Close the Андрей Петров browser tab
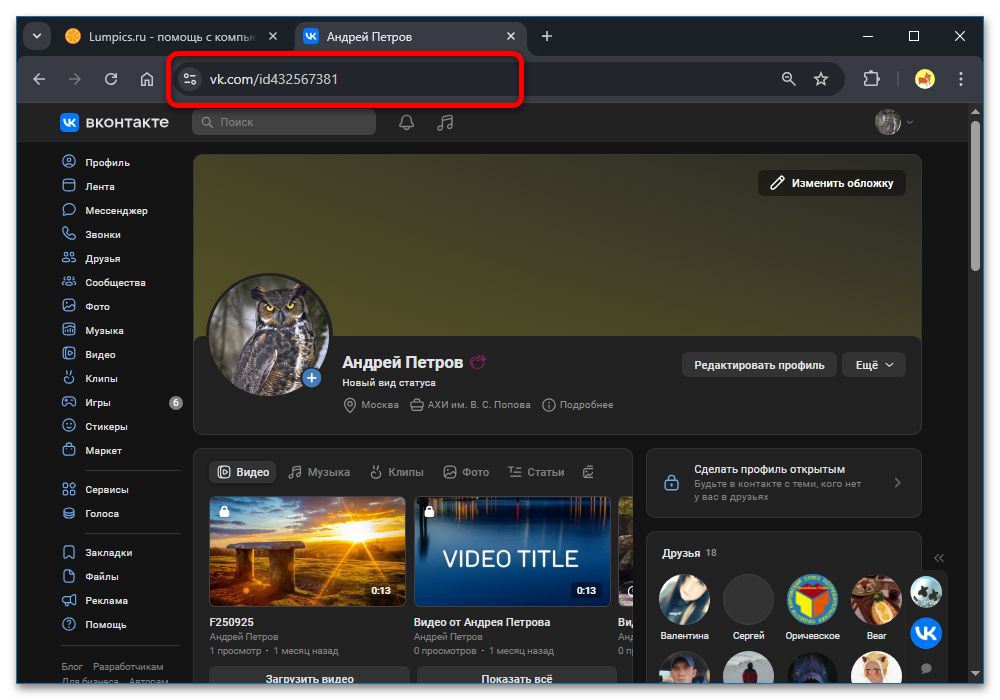 click(510, 36)
